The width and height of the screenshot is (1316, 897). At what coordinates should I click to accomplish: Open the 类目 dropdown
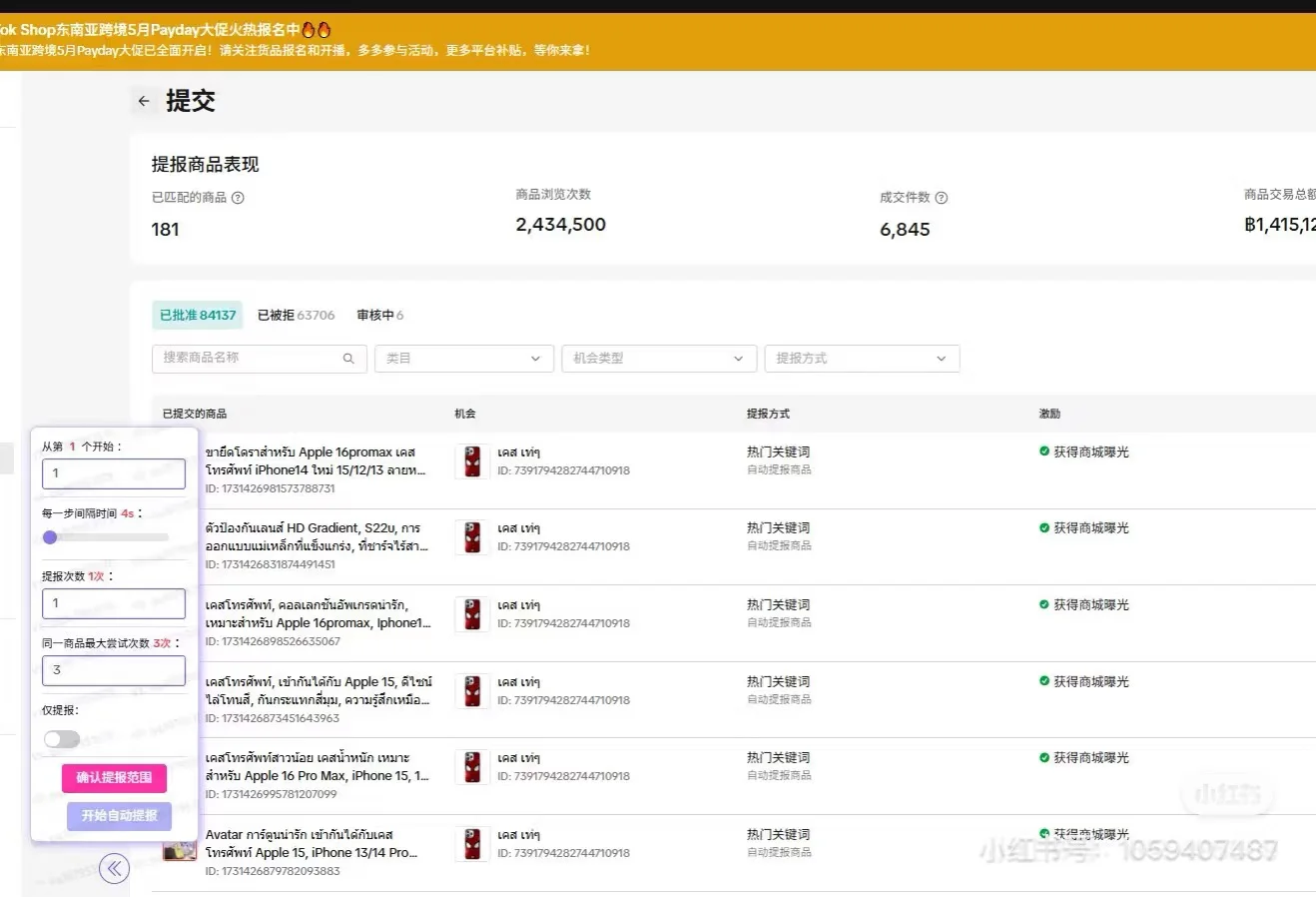463,358
